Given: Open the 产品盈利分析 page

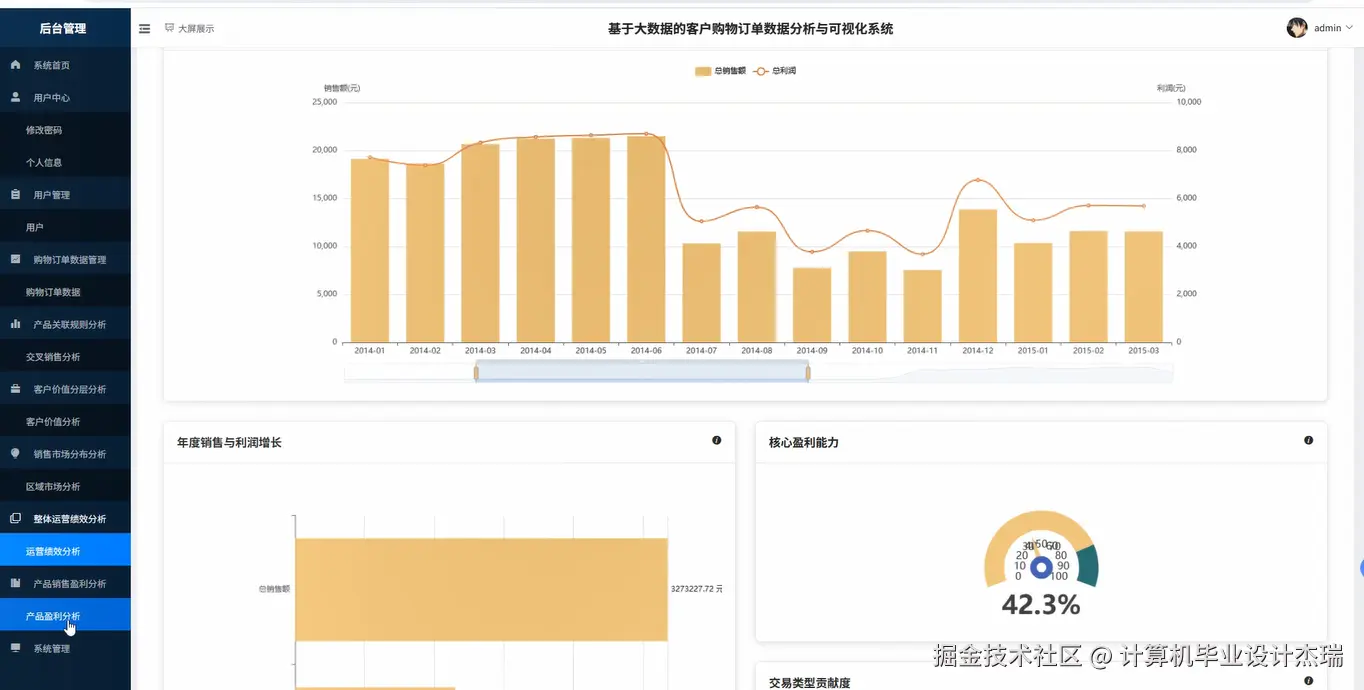Looking at the screenshot, I should tap(65, 616).
